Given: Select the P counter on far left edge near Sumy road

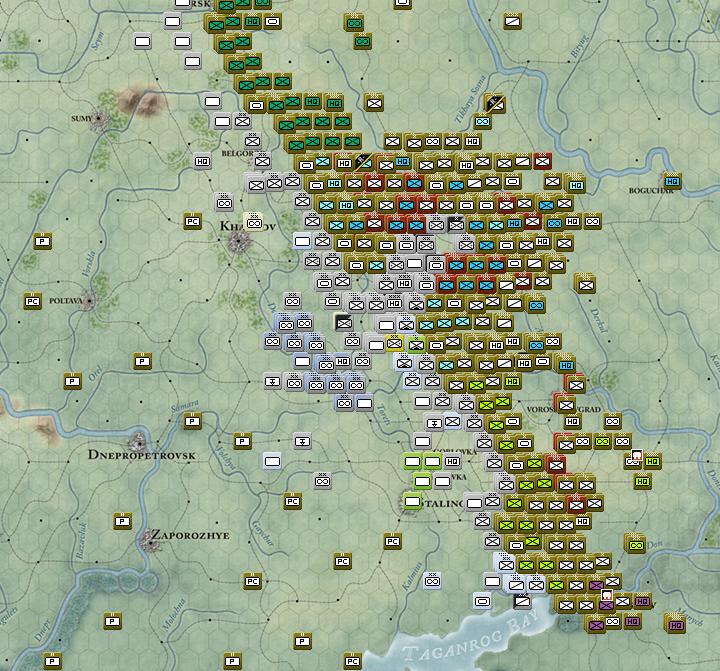Looking at the screenshot, I should pos(42,241).
